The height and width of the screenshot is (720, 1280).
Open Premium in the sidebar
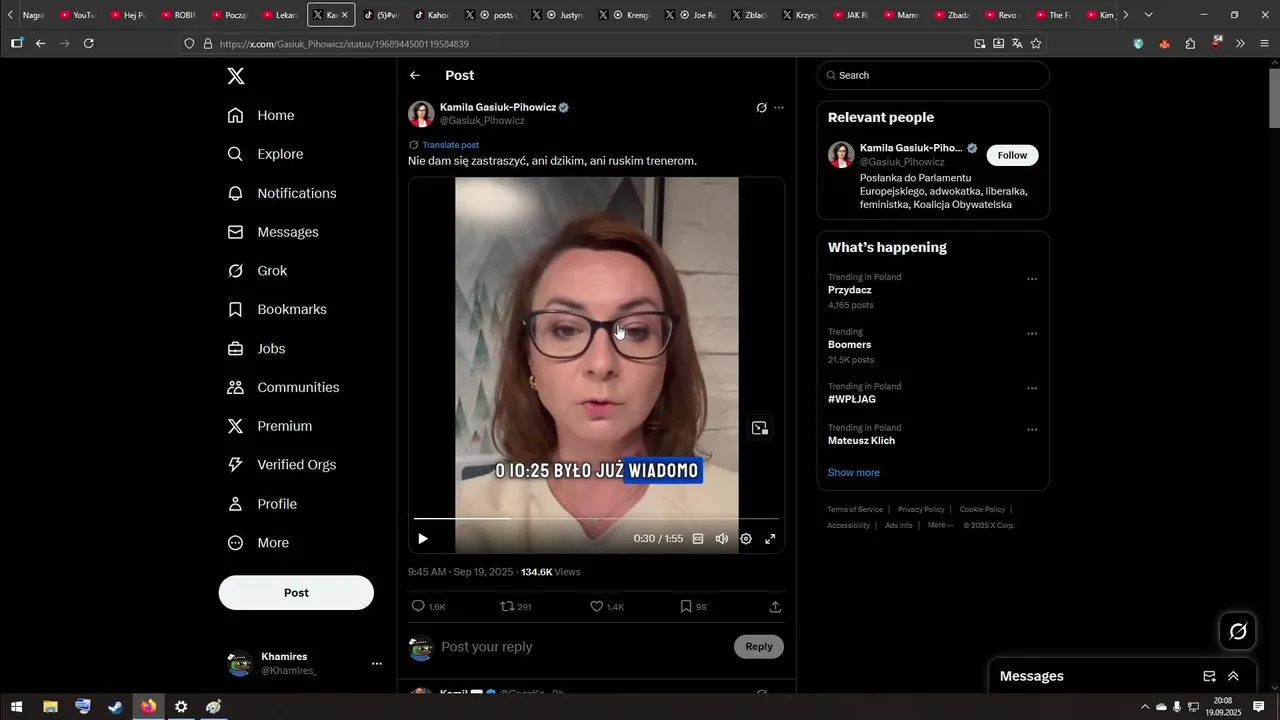click(270, 426)
